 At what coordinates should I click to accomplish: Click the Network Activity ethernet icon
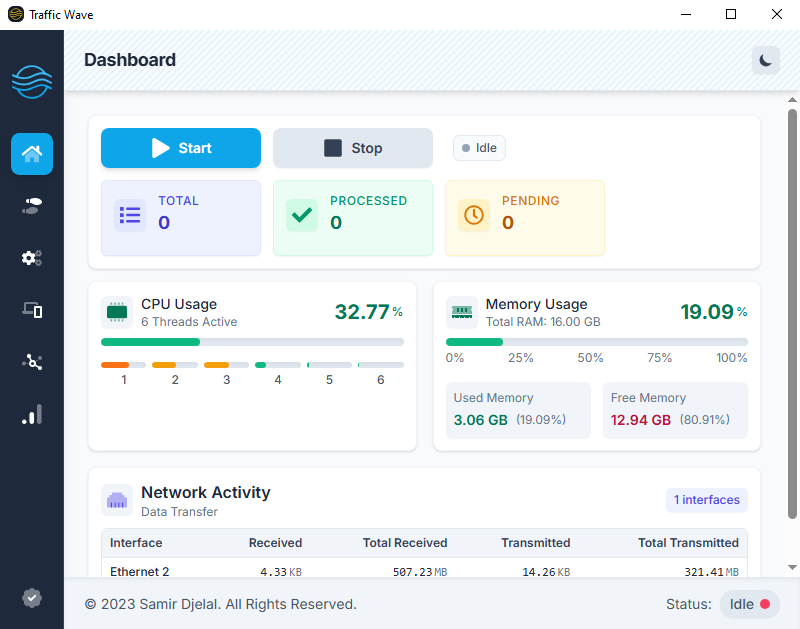tap(117, 500)
